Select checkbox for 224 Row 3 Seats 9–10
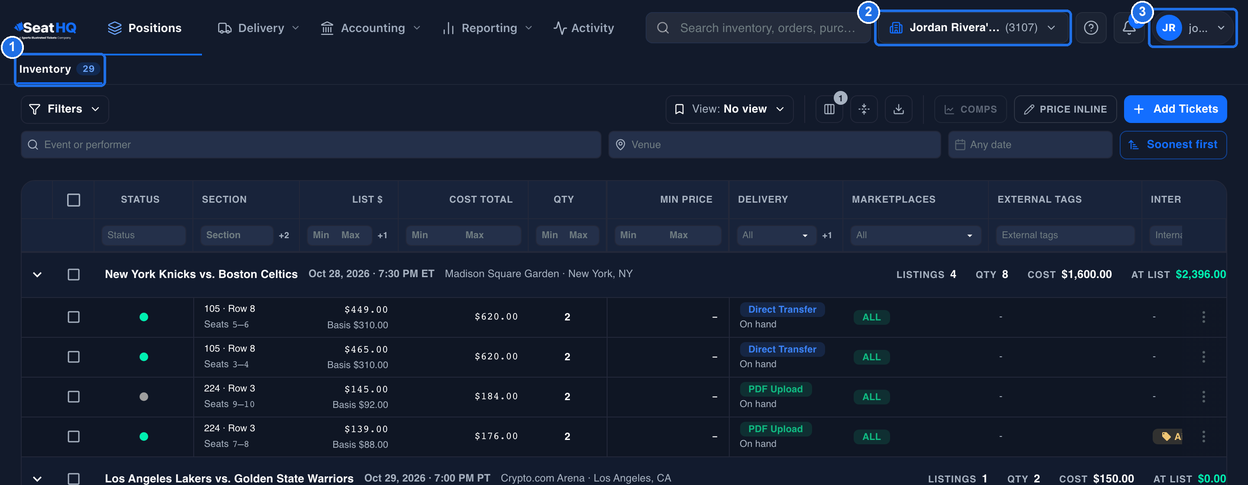The height and width of the screenshot is (485, 1248). (73, 397)
